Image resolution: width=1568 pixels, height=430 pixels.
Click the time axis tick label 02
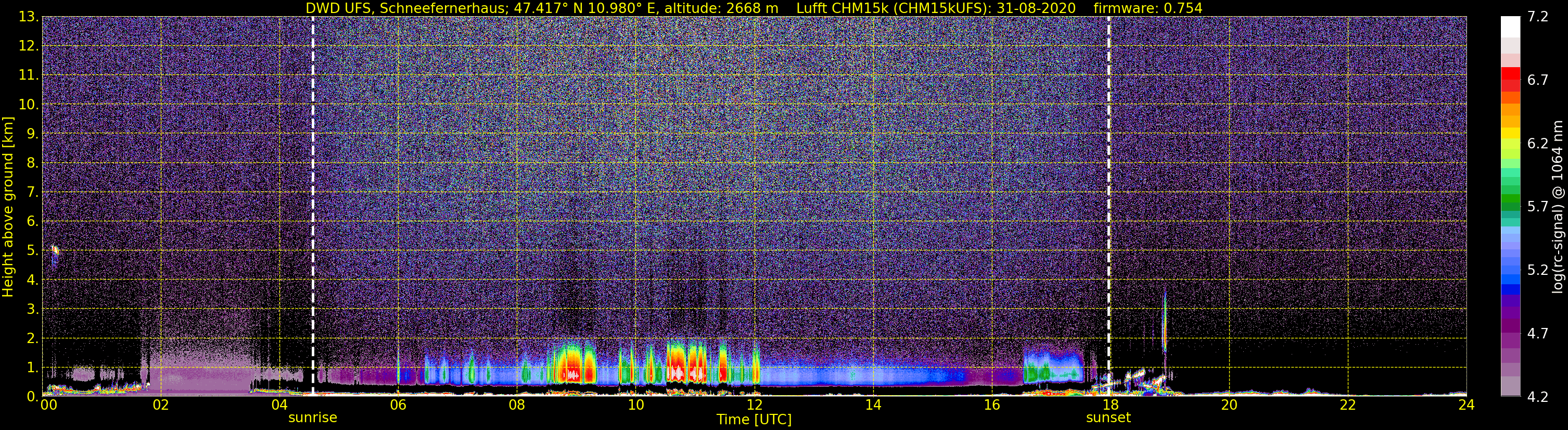(x=160, y=406)
